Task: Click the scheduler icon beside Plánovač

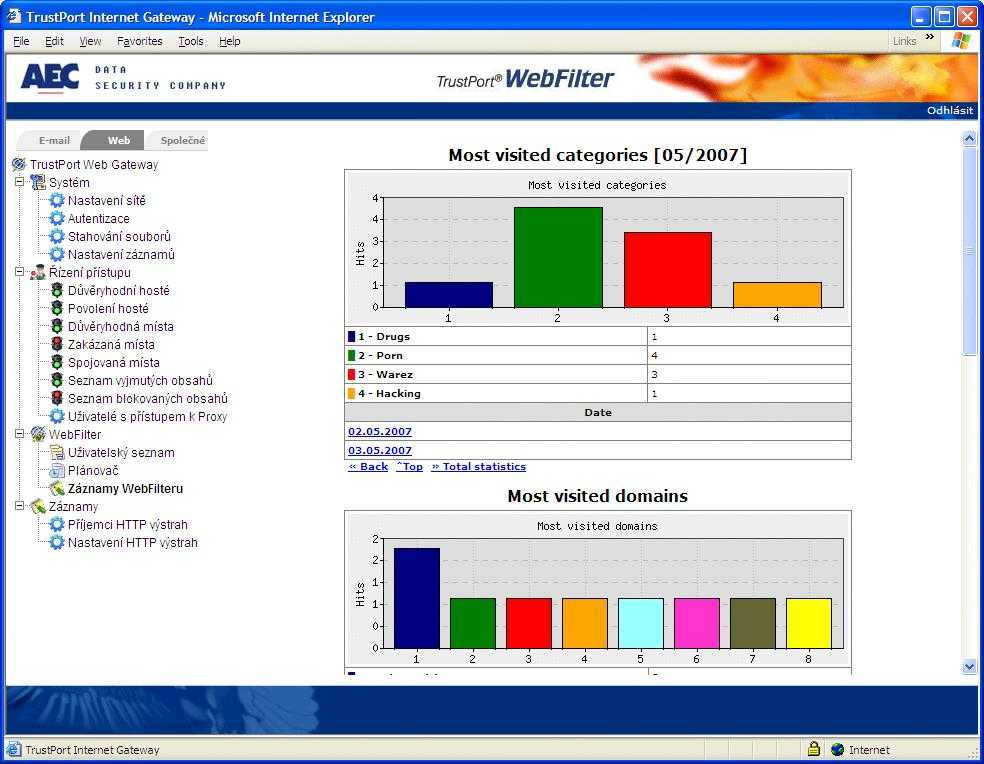Action: tap(56, 470)
